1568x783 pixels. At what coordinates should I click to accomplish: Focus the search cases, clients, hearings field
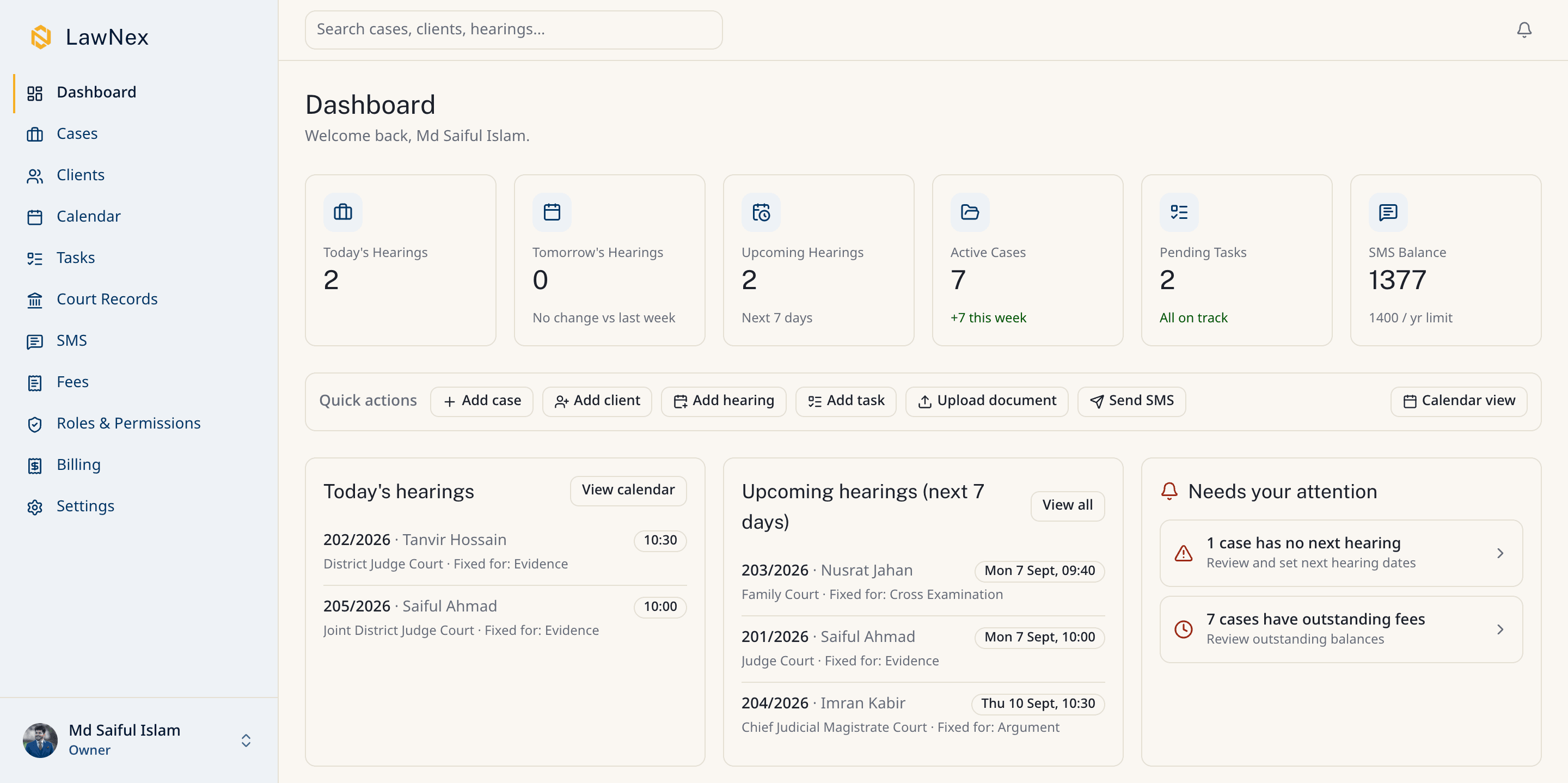point(513,30)
